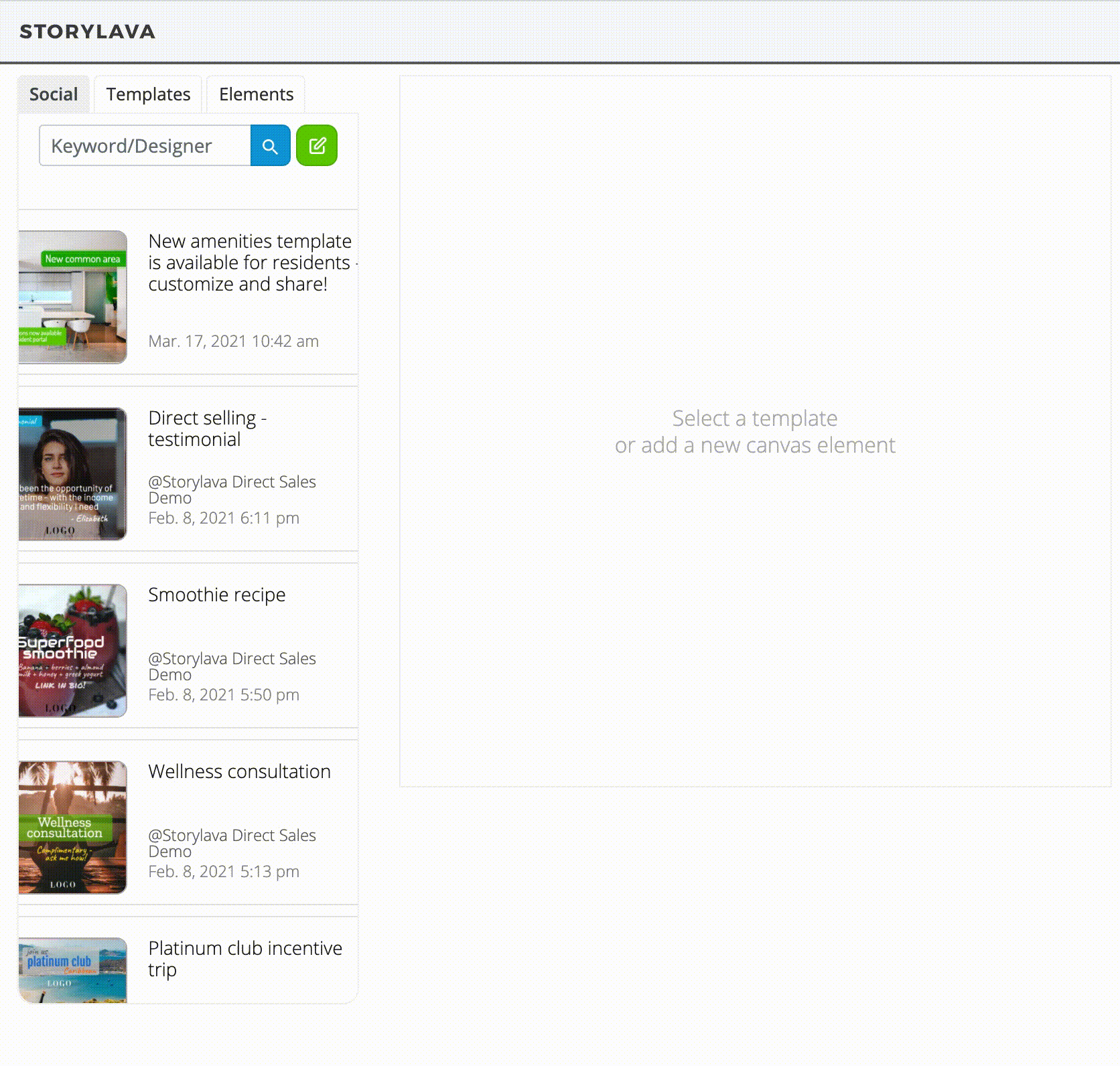Click designer name under Smoothie recipe

click(231, 666)
